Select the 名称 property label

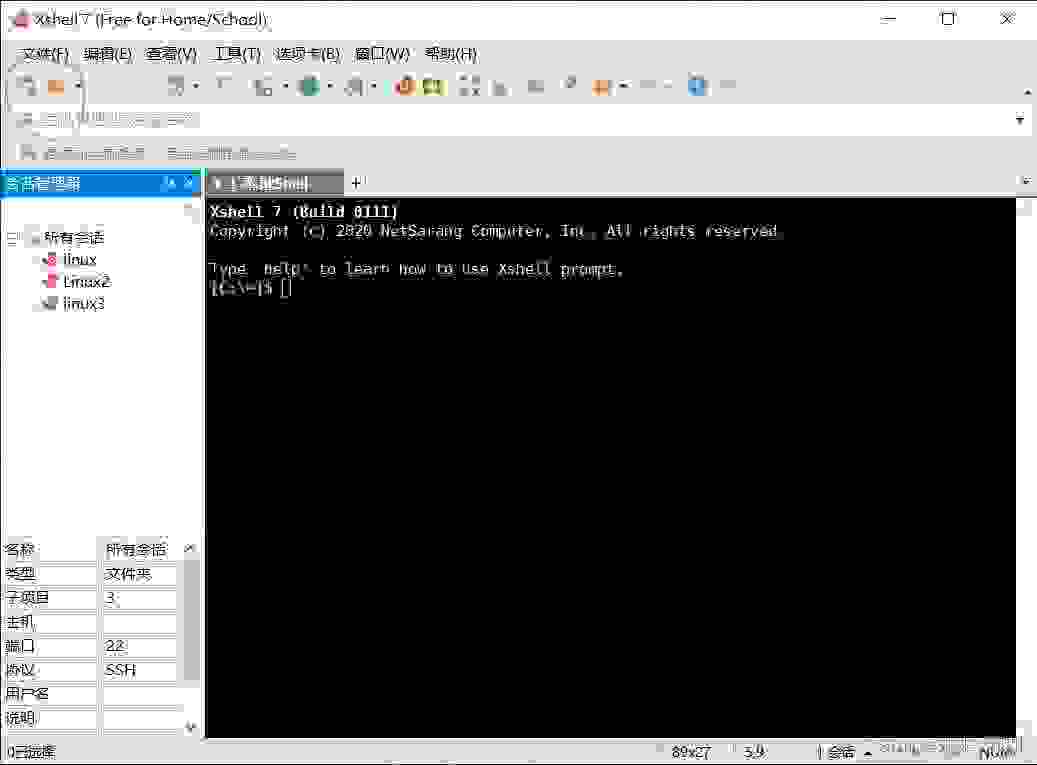[20, 550]
